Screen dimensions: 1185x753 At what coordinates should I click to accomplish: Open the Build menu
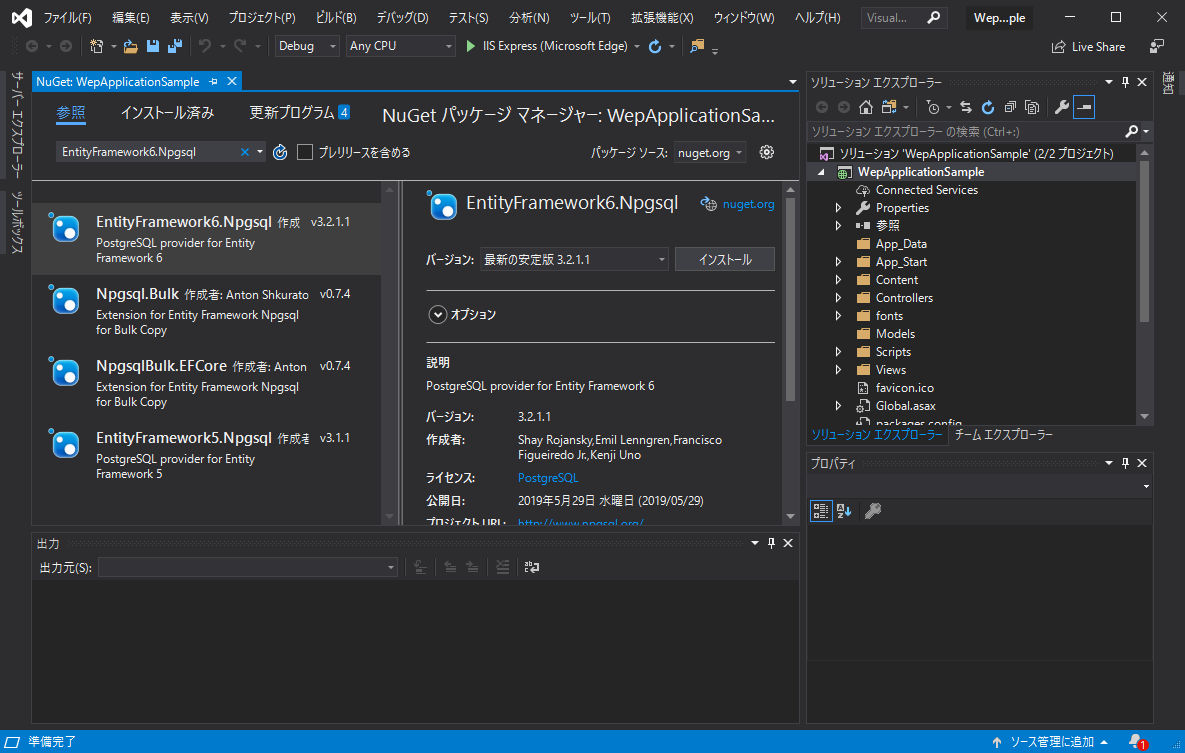tap(336, 17)
